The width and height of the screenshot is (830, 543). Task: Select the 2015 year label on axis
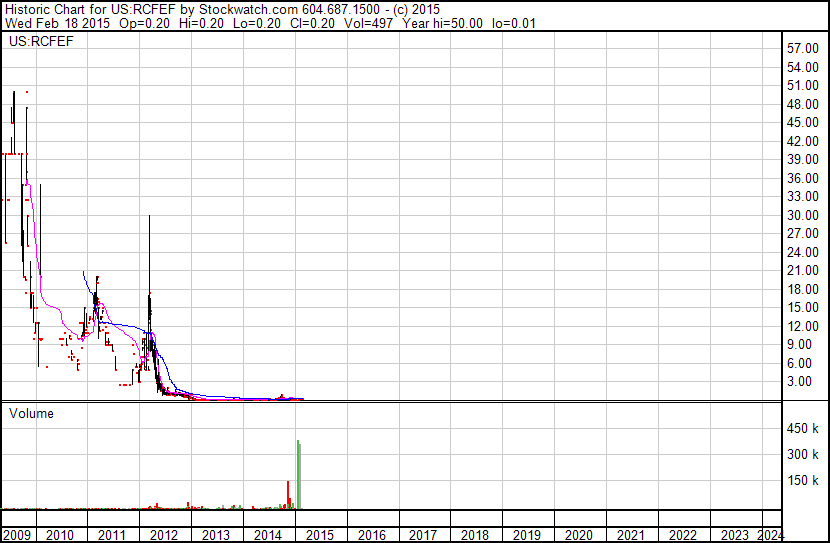point(320,535)
